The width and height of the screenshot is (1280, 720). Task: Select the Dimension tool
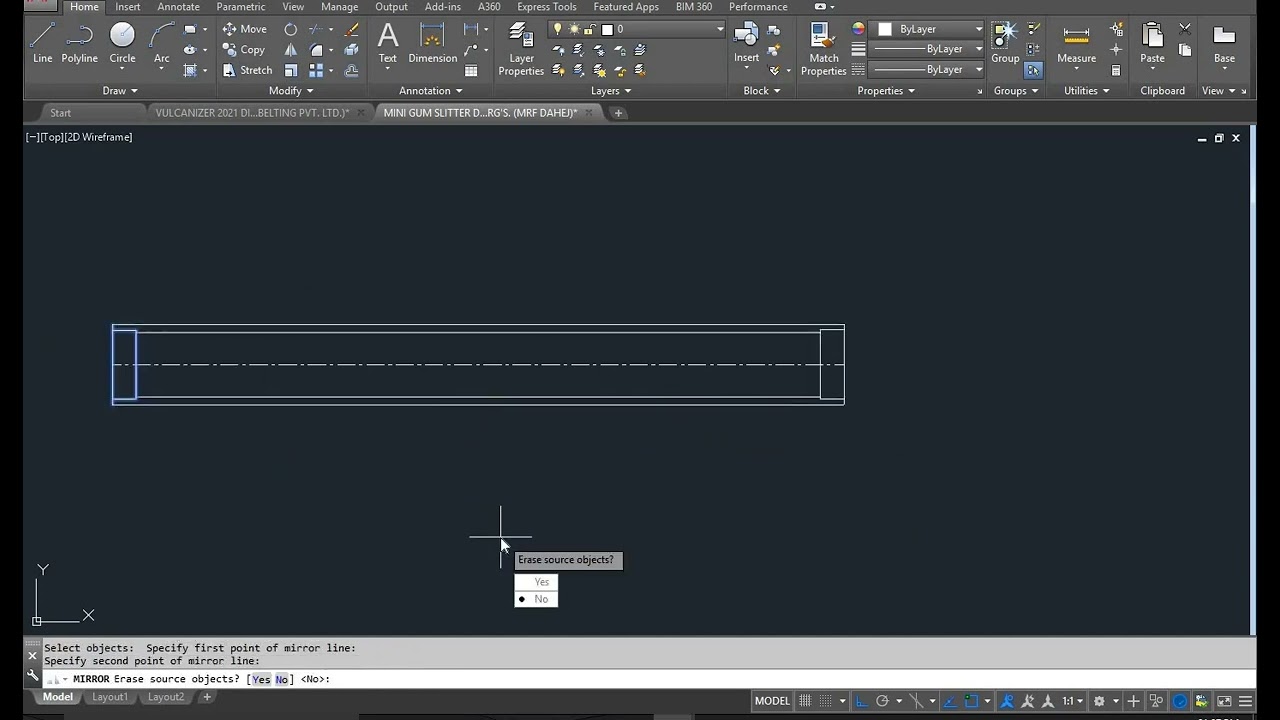pos(432,44)
